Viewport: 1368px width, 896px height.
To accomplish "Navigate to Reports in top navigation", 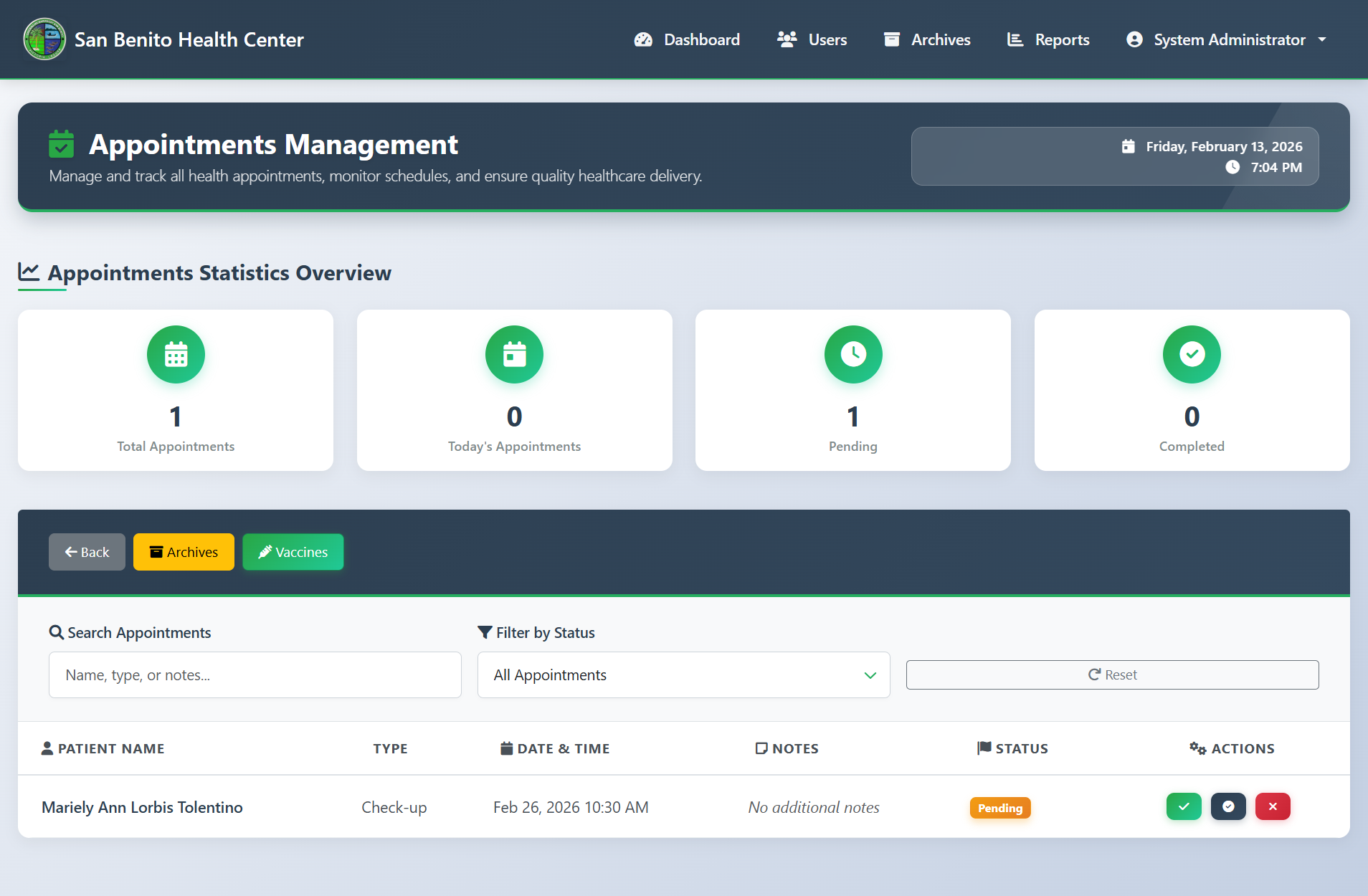I will 1048,39.
